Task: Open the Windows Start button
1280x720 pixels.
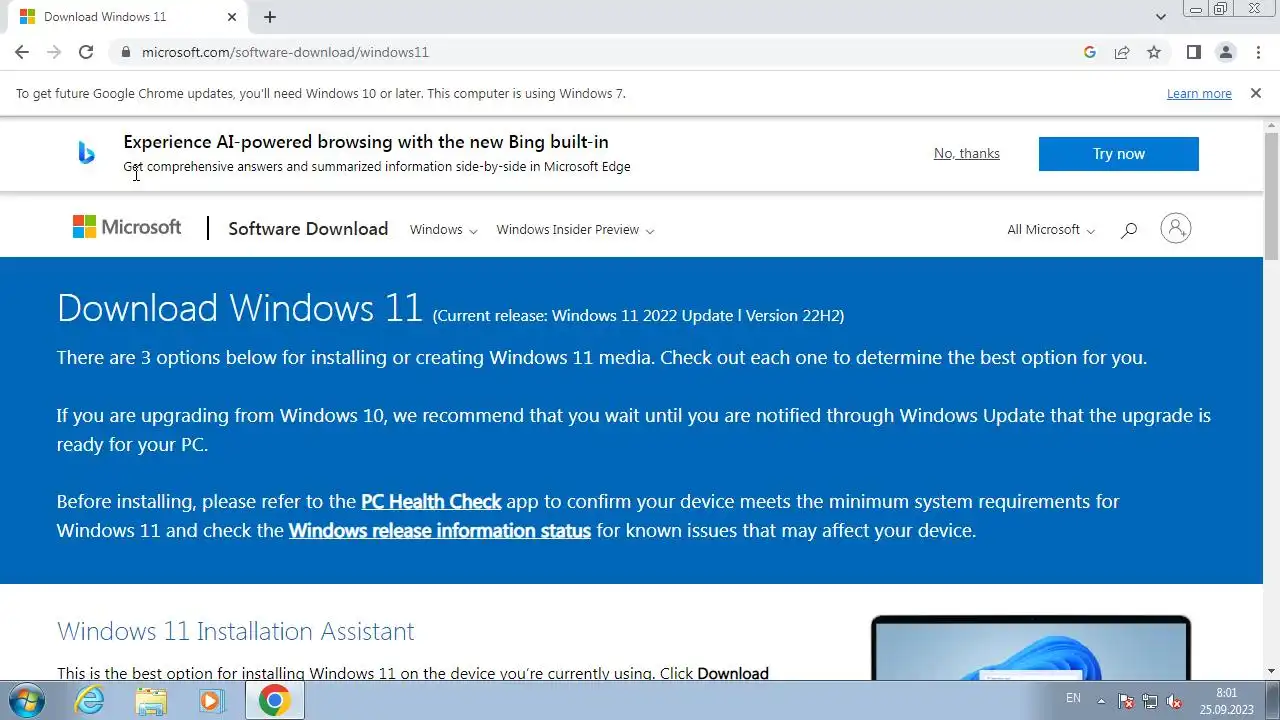Action: 27,700
